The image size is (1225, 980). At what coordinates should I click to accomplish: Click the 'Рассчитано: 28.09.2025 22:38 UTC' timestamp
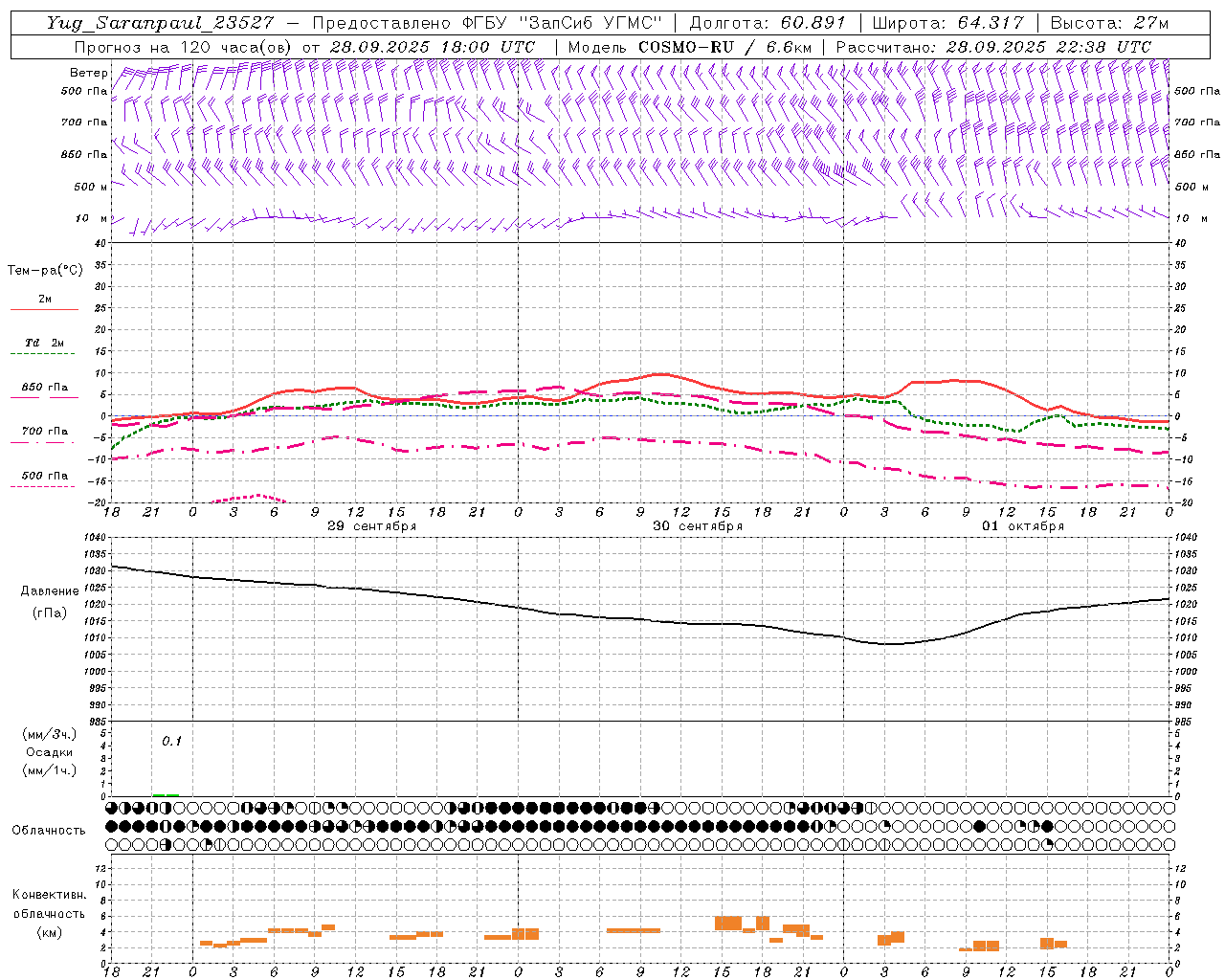pos(993,47)
